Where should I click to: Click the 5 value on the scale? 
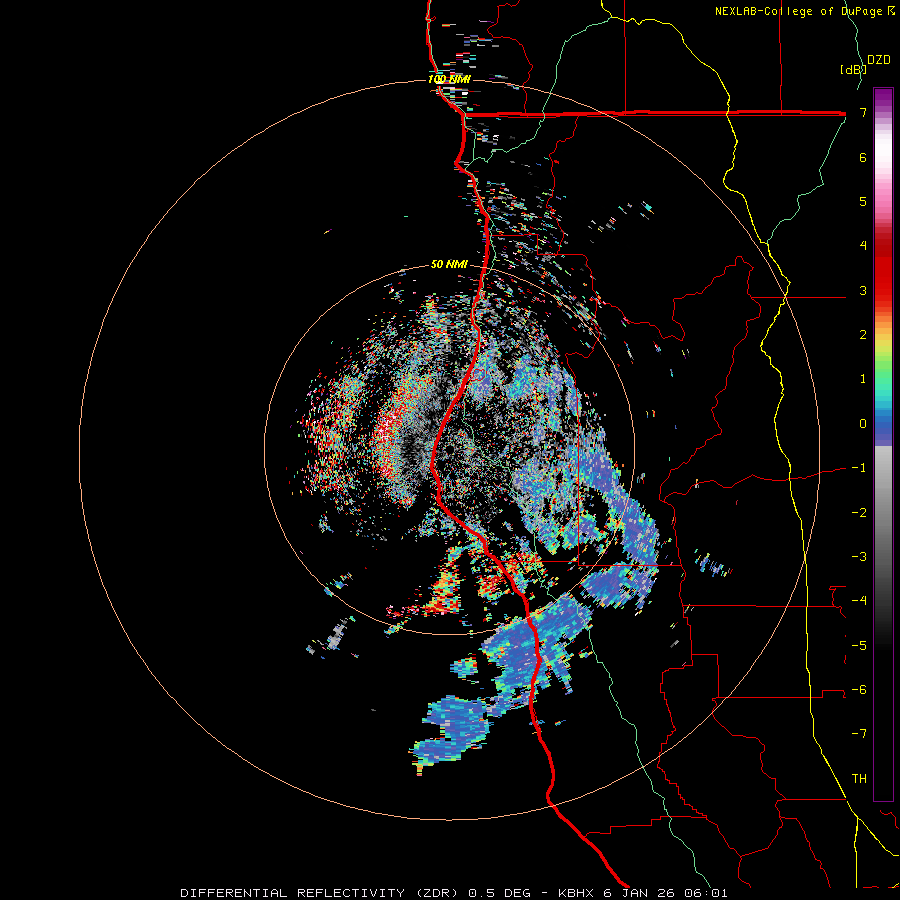(x=863, y=201)
